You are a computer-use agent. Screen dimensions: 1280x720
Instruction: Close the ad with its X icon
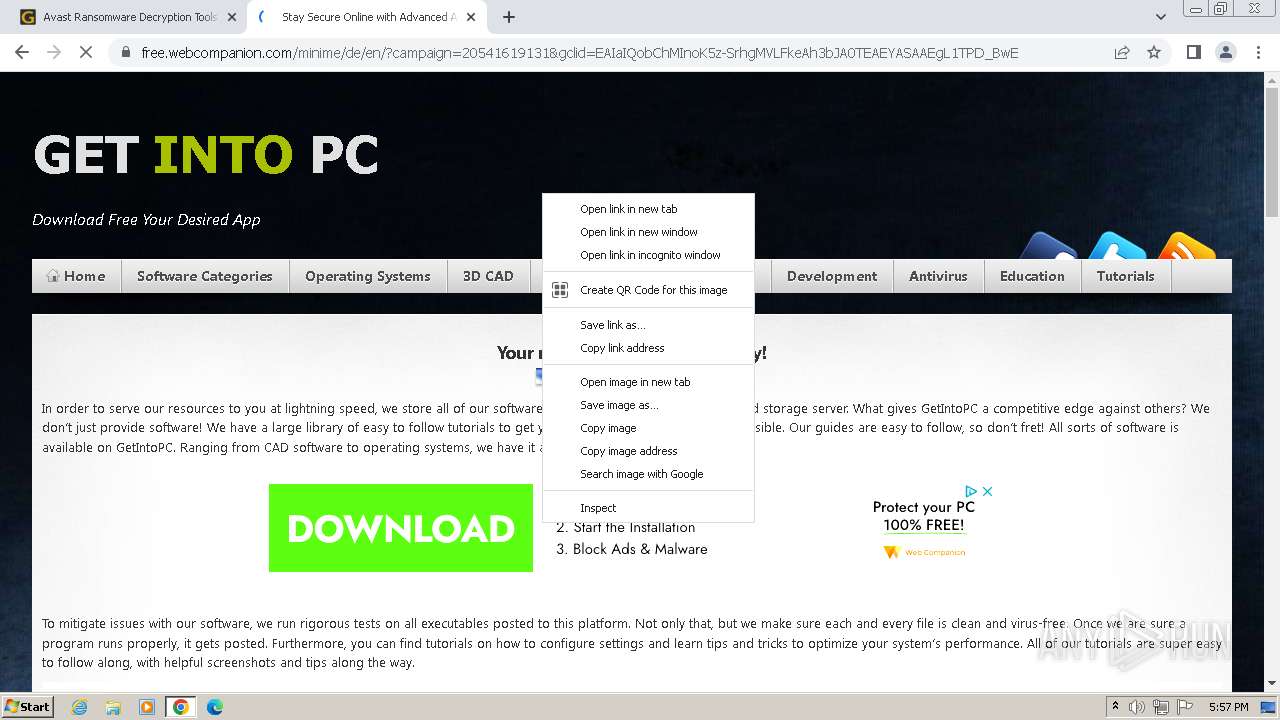pos(987,491)
